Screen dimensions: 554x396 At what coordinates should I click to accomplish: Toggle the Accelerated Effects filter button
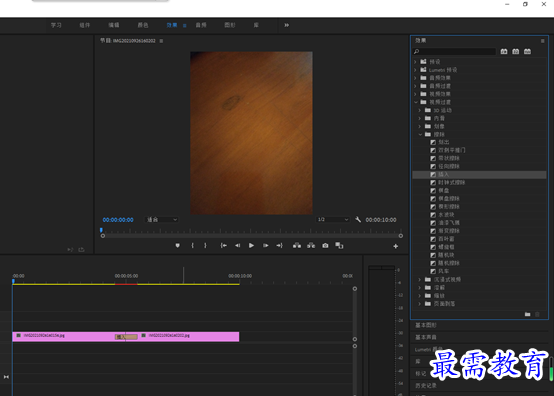pos(504,52)
